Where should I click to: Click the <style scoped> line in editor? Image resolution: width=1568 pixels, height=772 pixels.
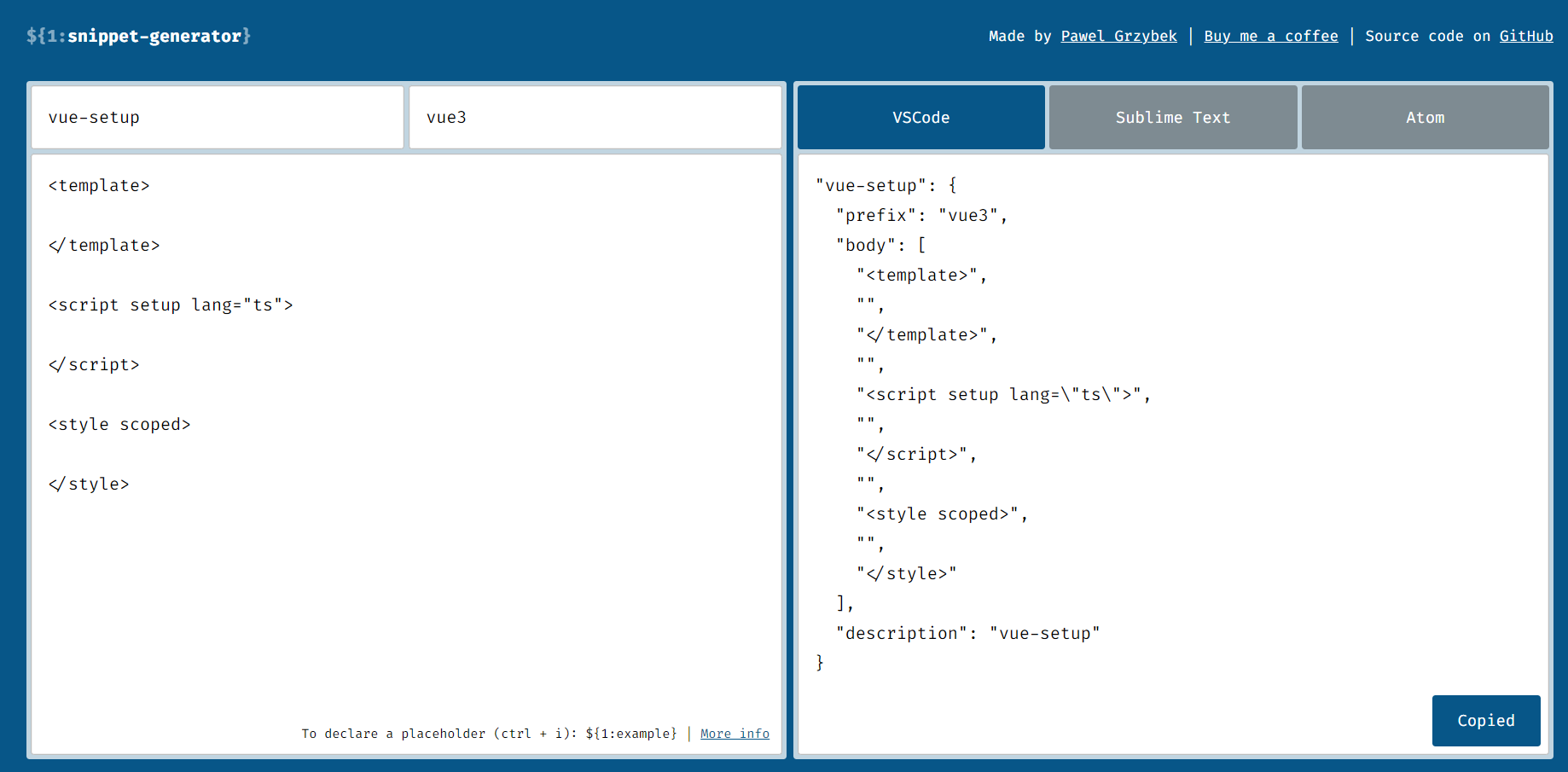pos(119,424)
